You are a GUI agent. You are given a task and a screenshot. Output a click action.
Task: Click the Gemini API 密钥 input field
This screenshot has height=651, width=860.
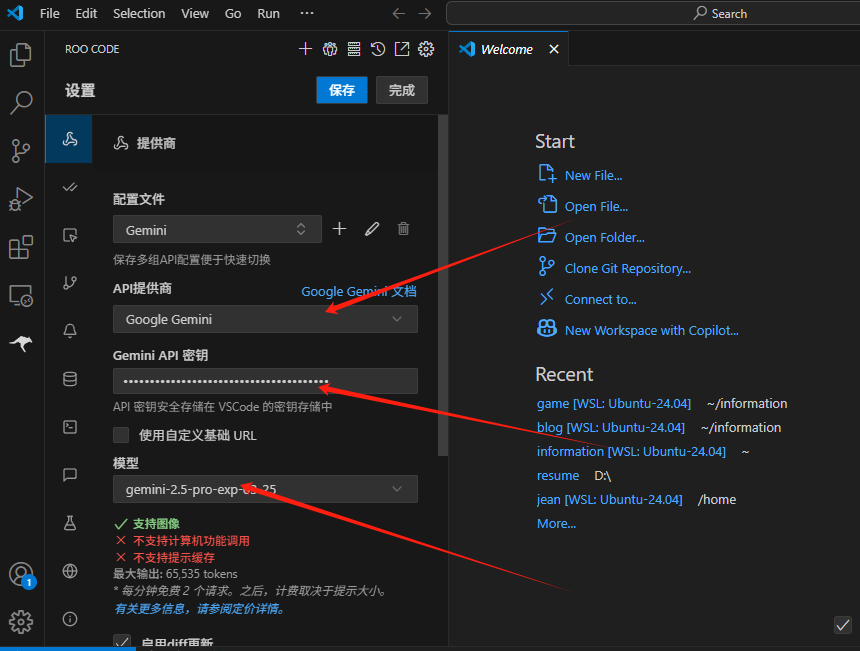(x=265, y=381)
